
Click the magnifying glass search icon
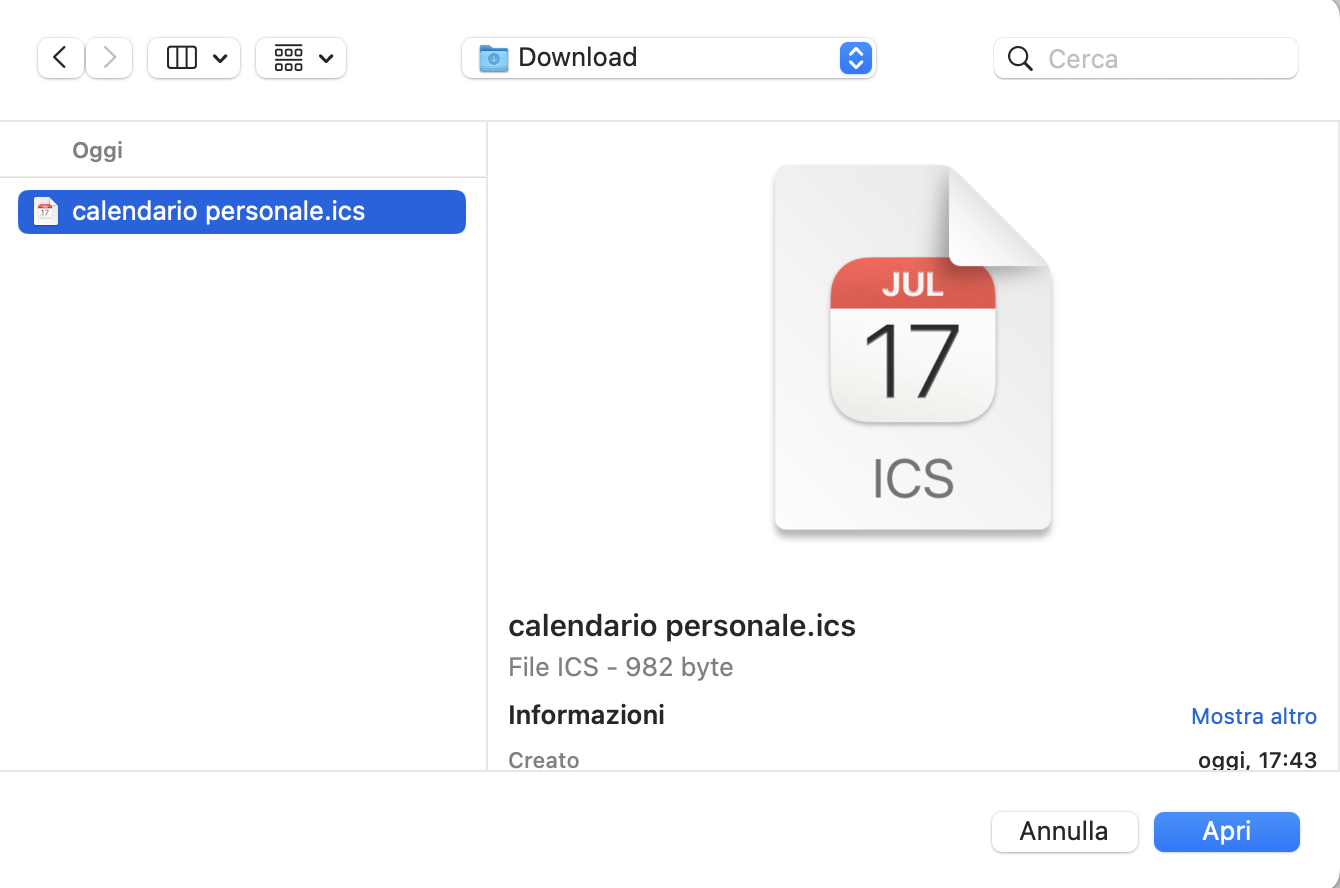[1020, 59]
